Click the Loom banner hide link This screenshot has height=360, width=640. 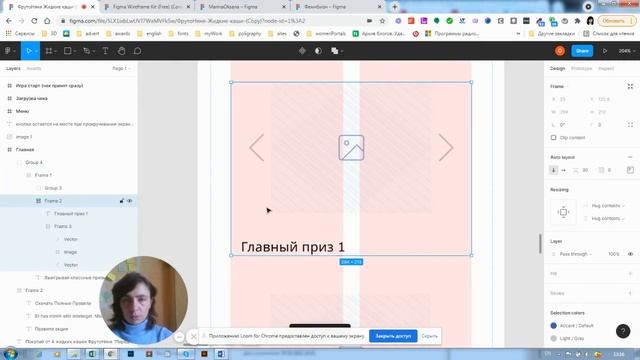point(429,336)
